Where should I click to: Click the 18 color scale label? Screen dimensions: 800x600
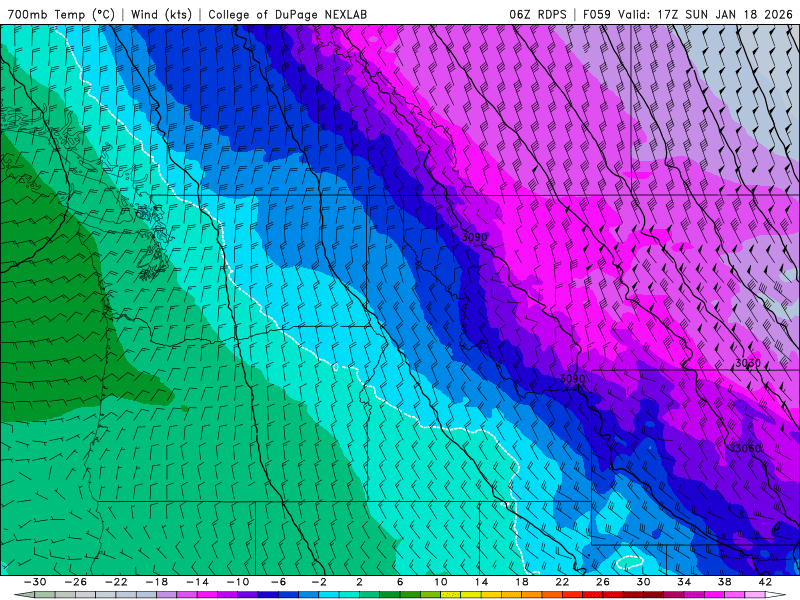pyautogui.click(x=521, y=582)
